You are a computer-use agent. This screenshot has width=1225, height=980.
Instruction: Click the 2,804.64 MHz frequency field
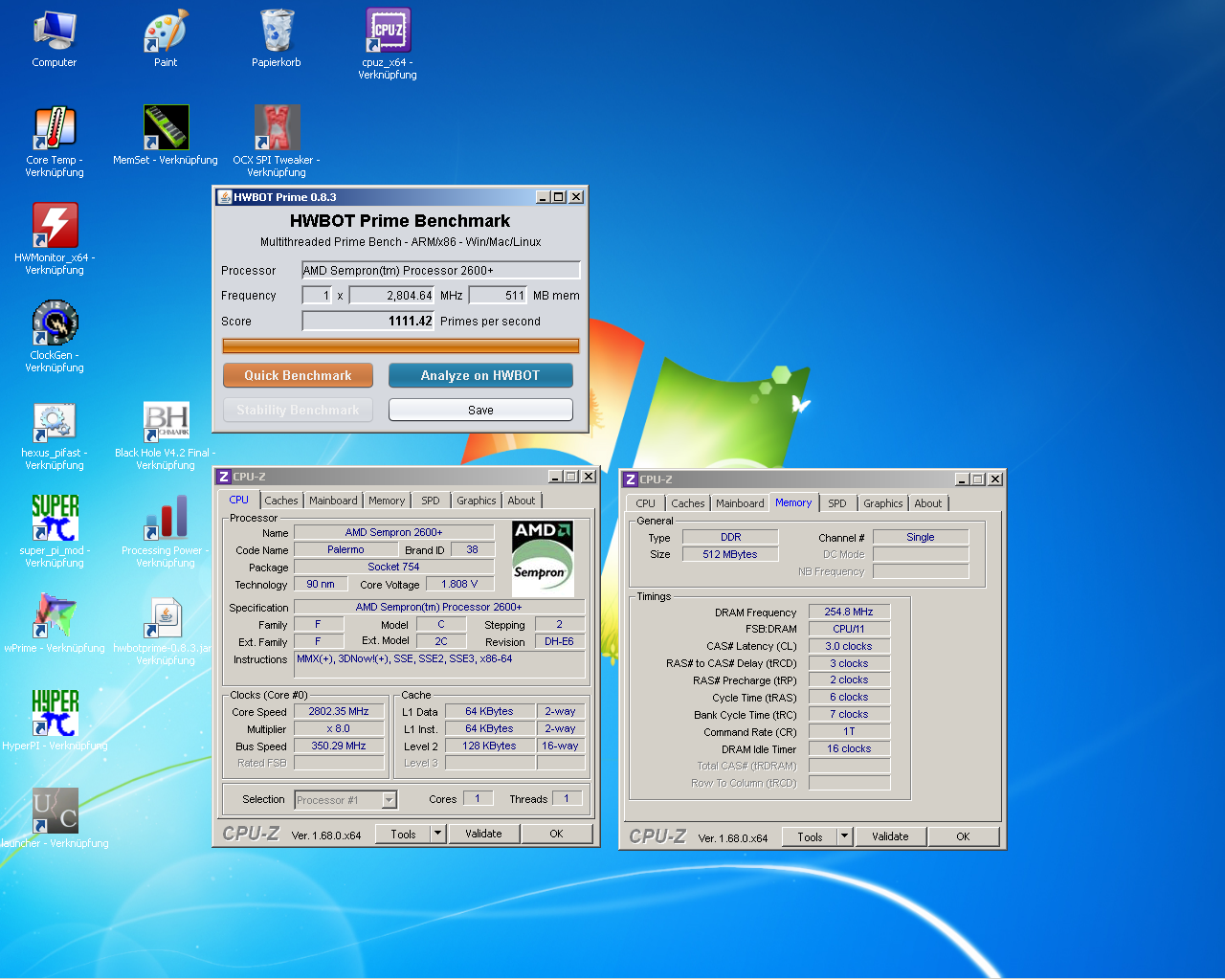click(391, 296)
